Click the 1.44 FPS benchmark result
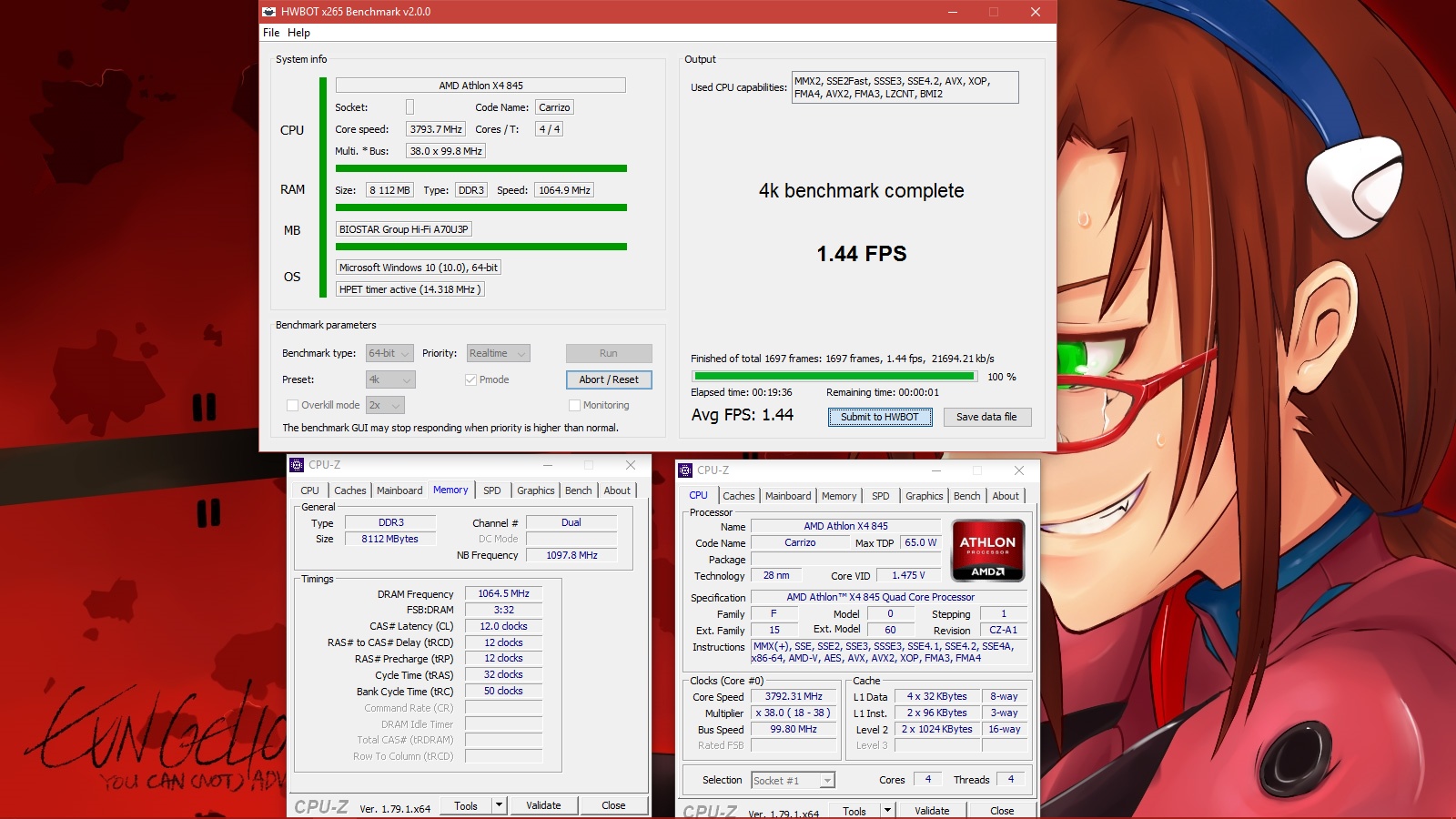Screen dimensions: 1456x819 [x=861, y=254]
